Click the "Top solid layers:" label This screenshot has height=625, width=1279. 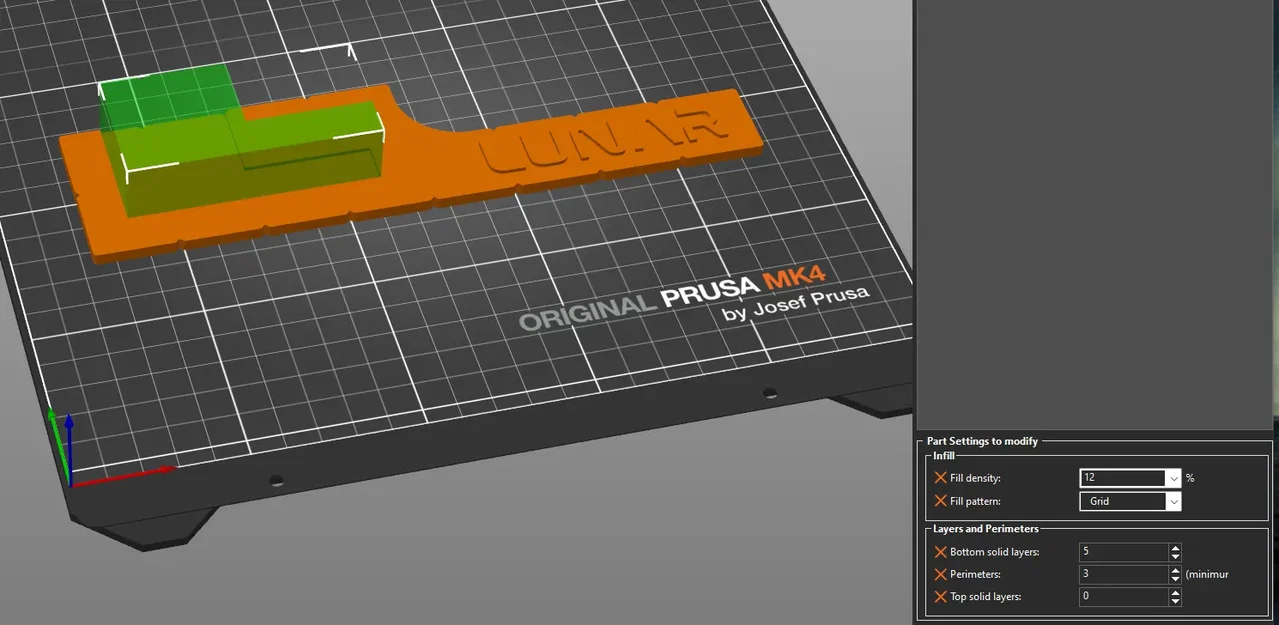[986, 597]
